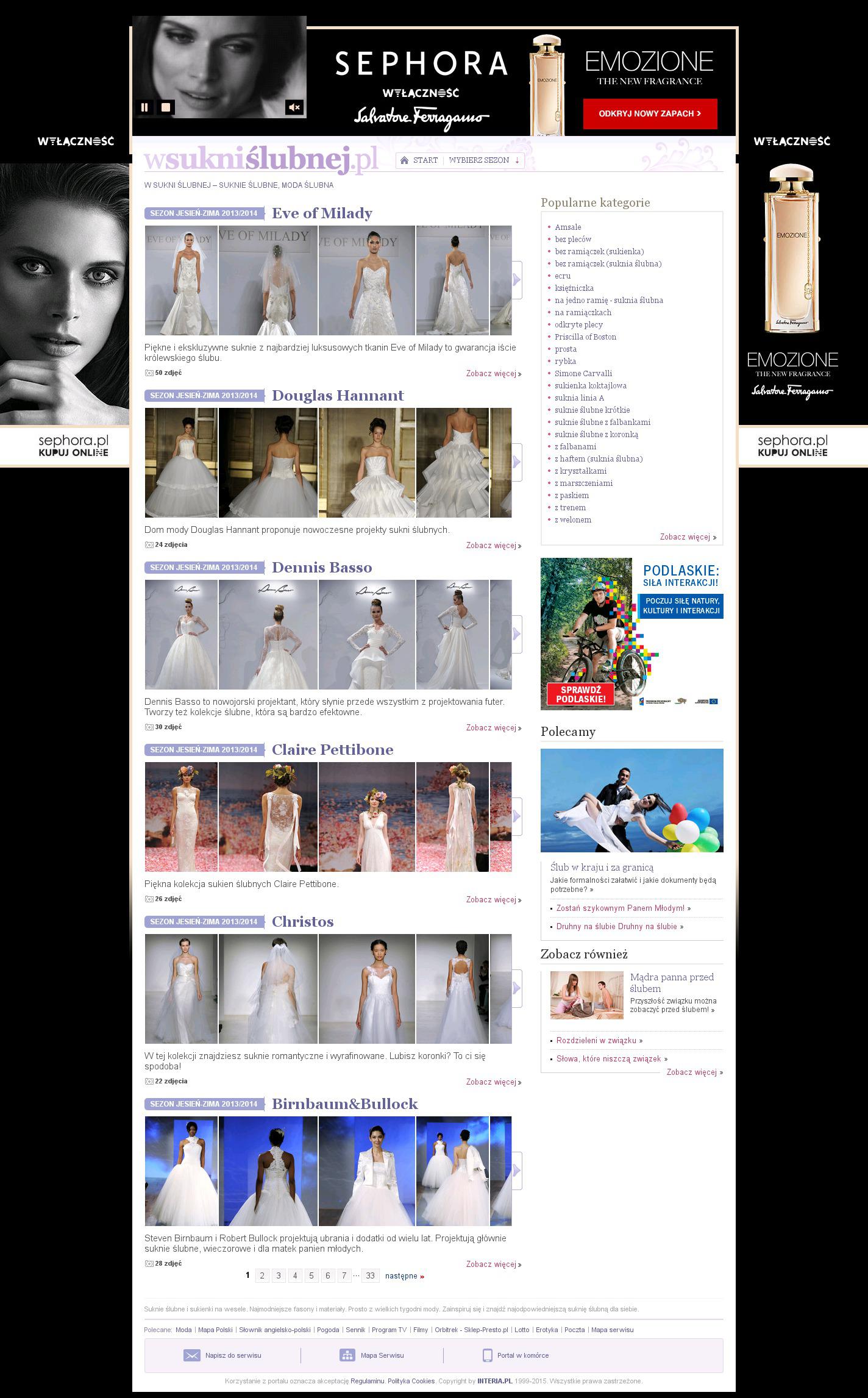
Task: Jump to last page 33
Action: click(x=370, y=1275)
